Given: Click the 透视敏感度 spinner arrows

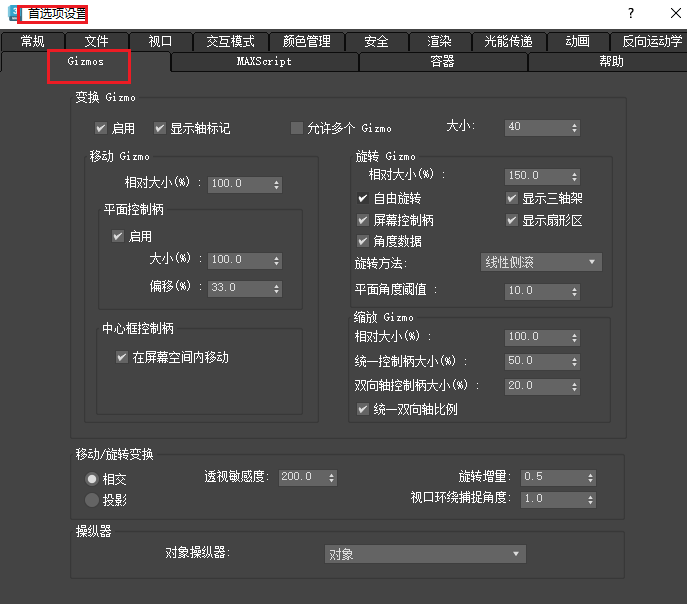Looking at the screenshot, I should pyautogui.click(x=332, y=477).
